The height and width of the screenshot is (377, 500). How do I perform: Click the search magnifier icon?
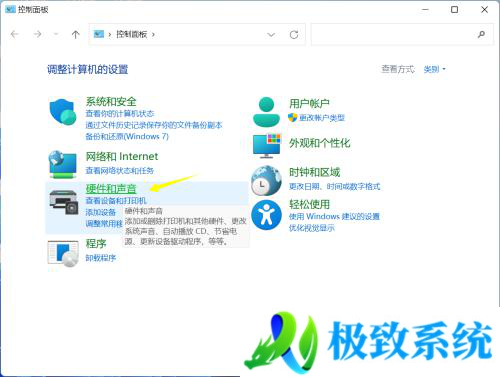(481, 34)
